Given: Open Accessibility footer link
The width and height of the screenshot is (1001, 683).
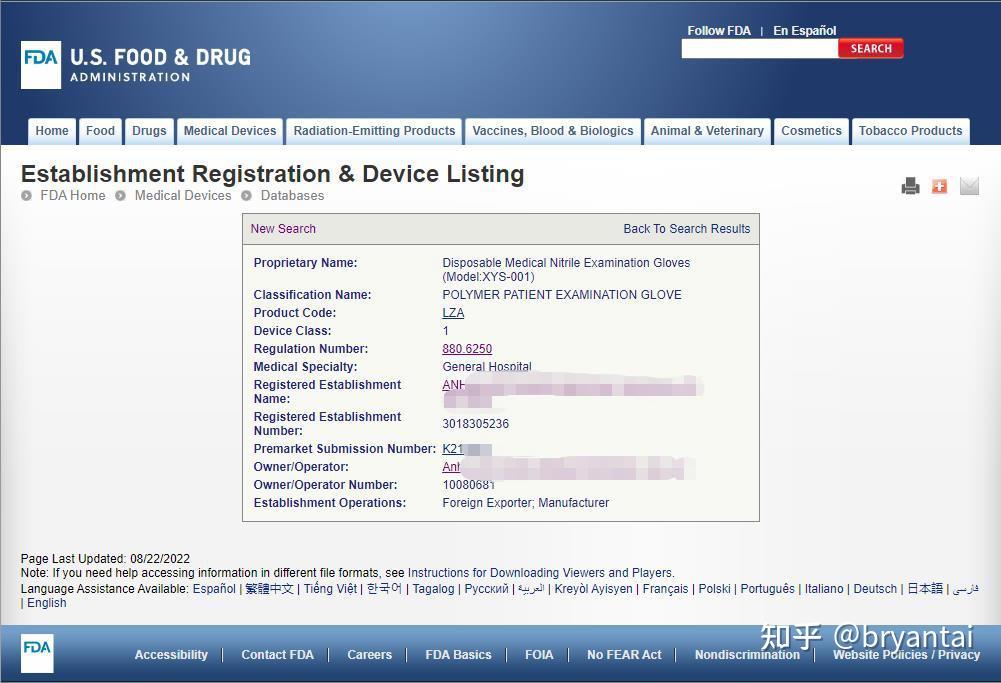Looking at the screenshot, I should tap(171, 654).
